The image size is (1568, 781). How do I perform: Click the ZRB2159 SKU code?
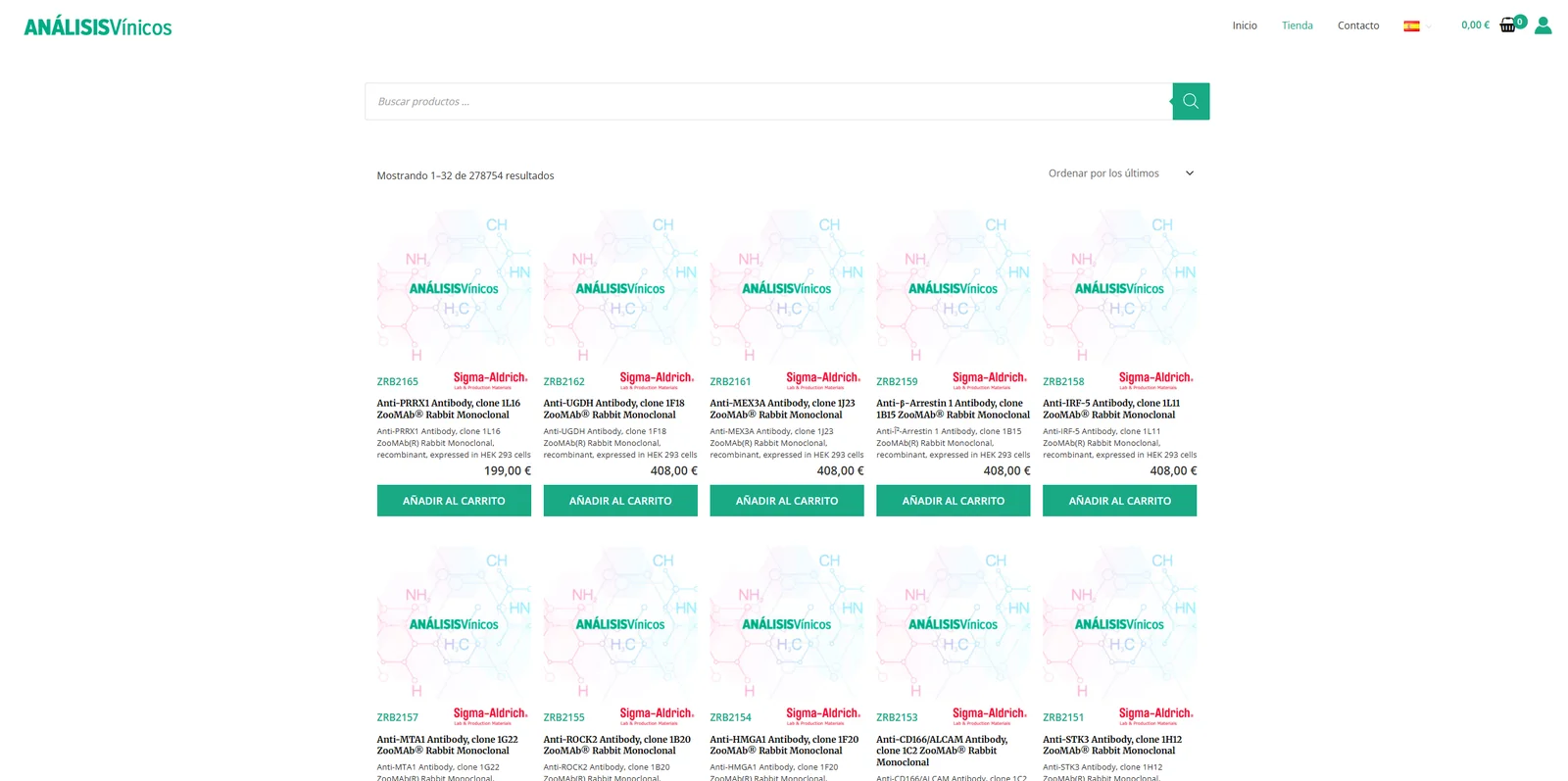(x=898, y=382)
